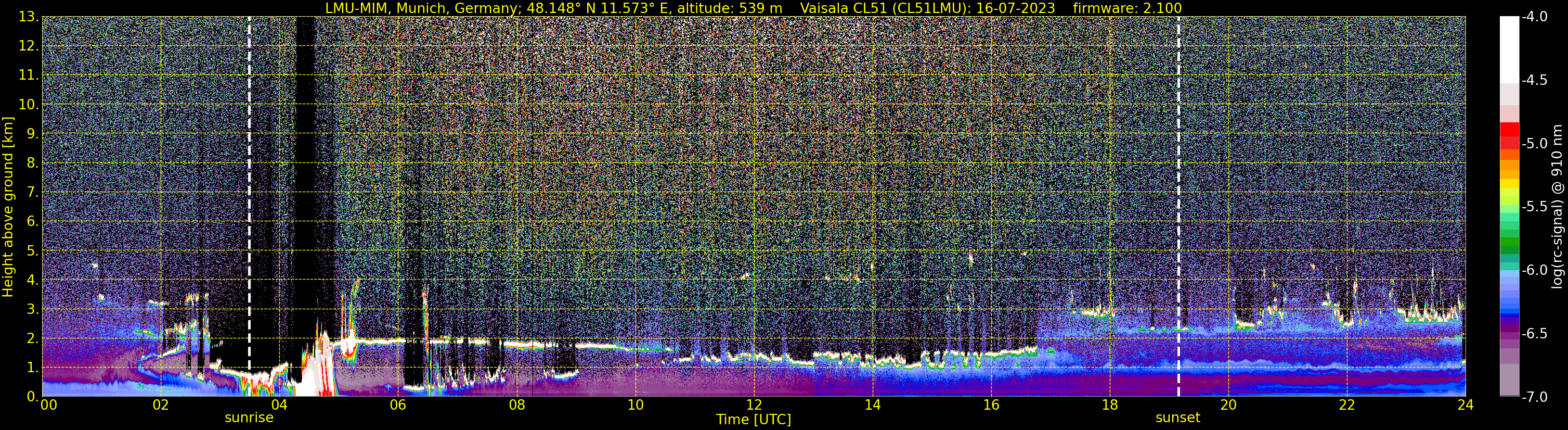This screenshot has width=1568, height=430.
Task: Click the '-5.0' colorbar tick label
Action: click(1535, 144)
